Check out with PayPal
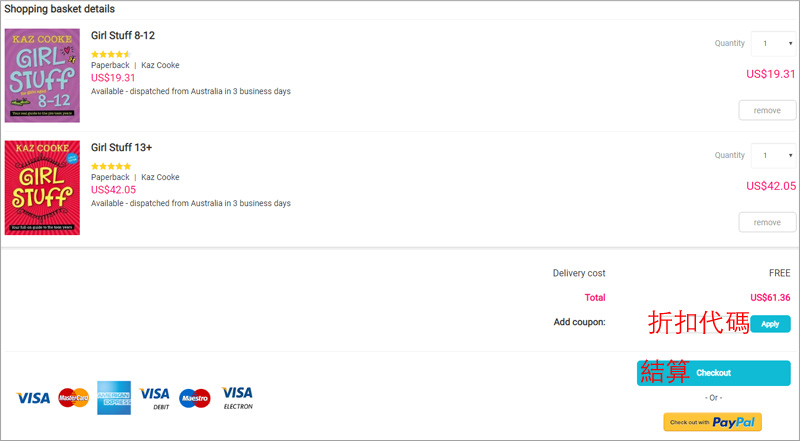Screen dimensions: 800x441 coord(712,422)
